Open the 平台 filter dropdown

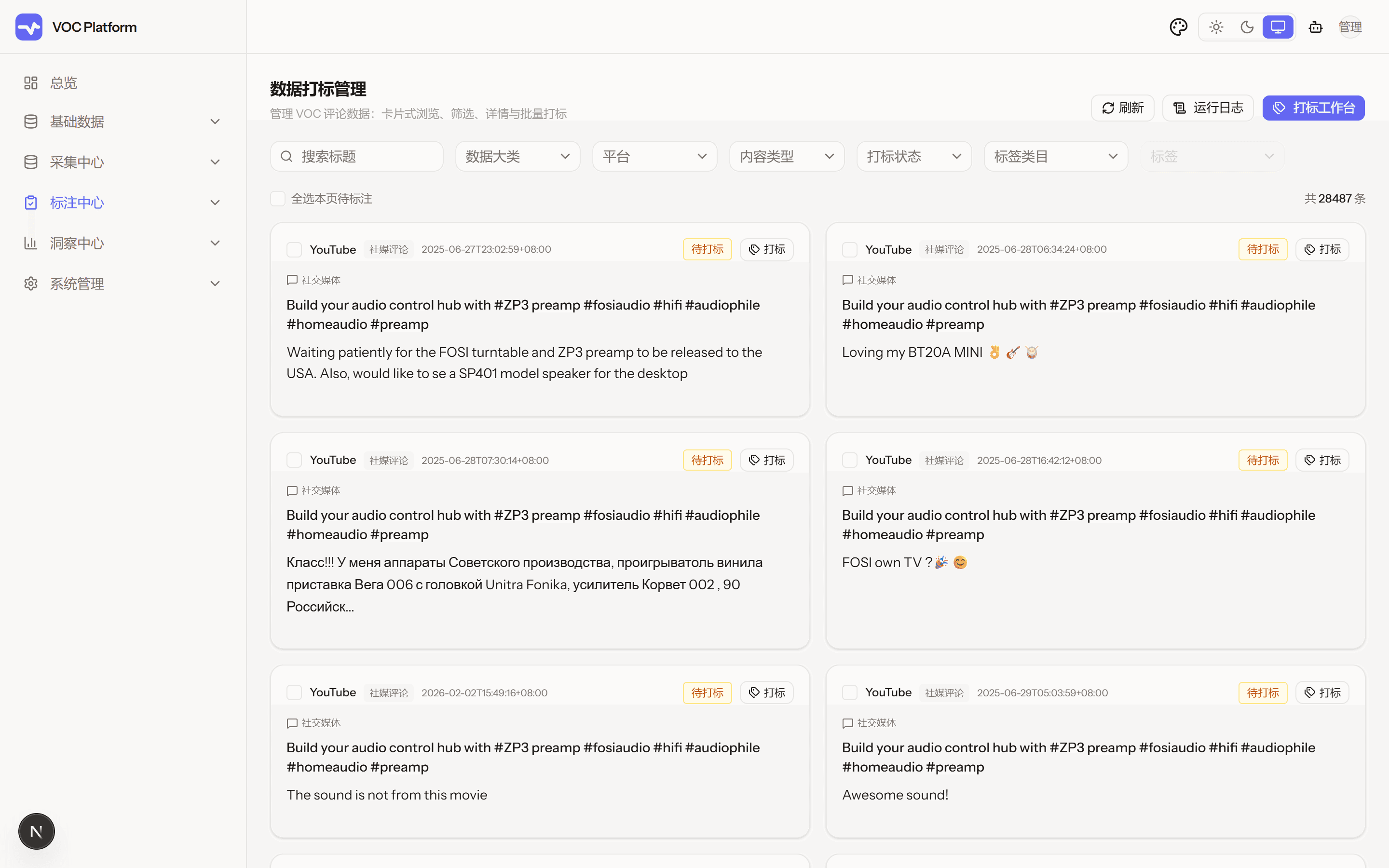click(655, 156)
